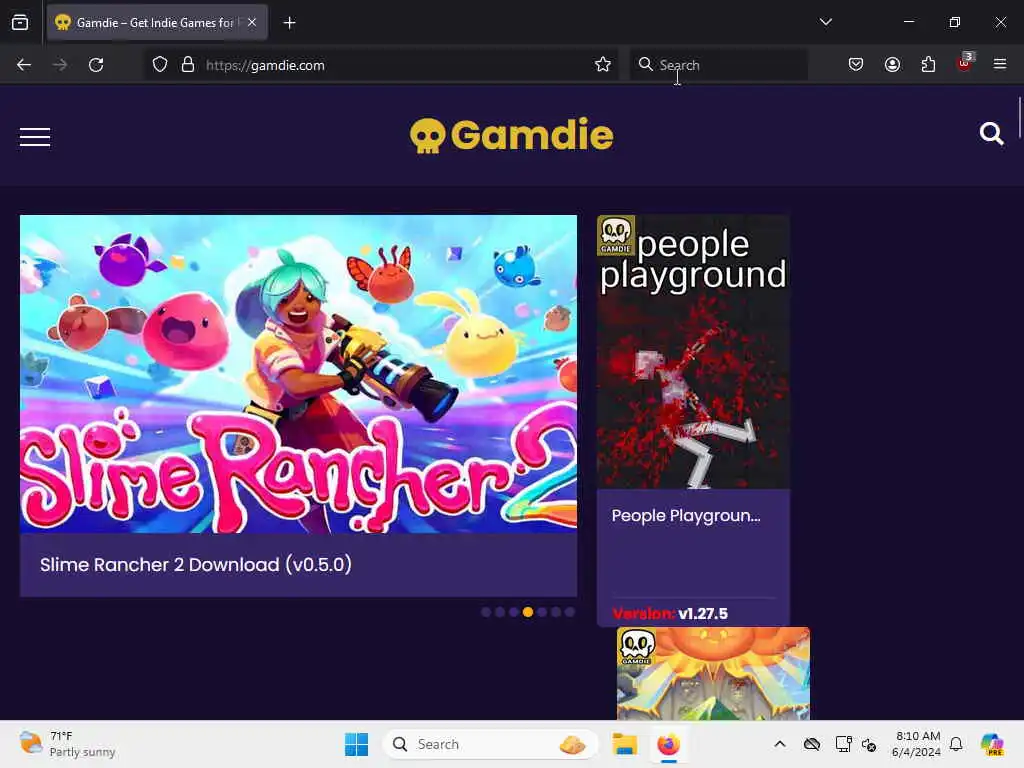The width and height of the screenshot is (1024, 768).
Task: Bookmark this page with the star icon
Action: coord(603,65)
